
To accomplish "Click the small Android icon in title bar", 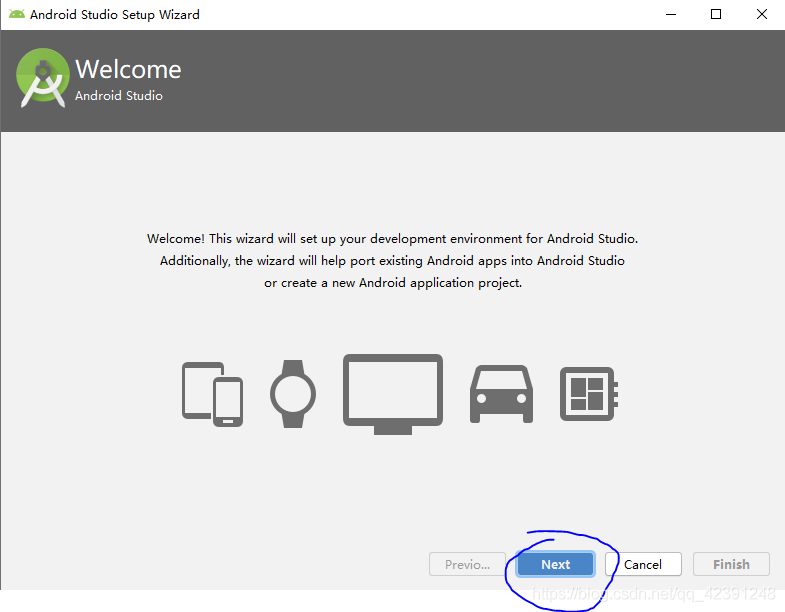I will click(17, 15).
